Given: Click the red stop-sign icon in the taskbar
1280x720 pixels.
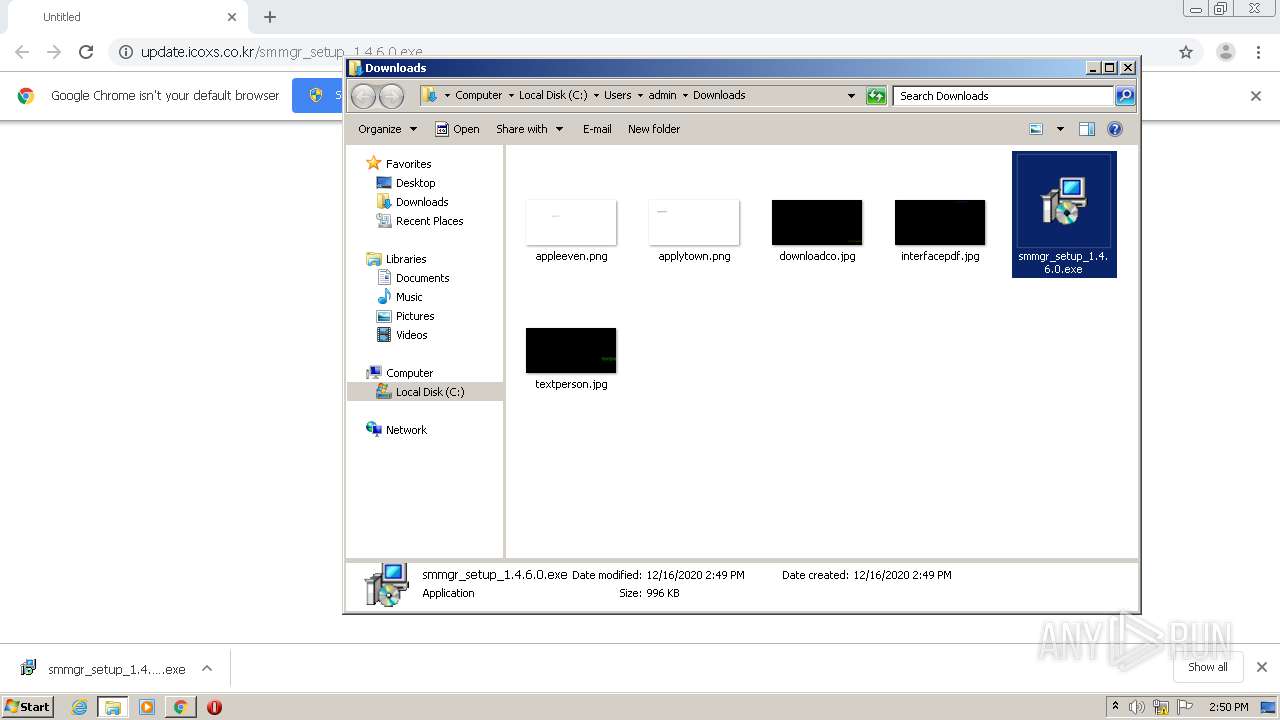Looking at the screenshot, I should pyautogui.click(x=214, y=707).
